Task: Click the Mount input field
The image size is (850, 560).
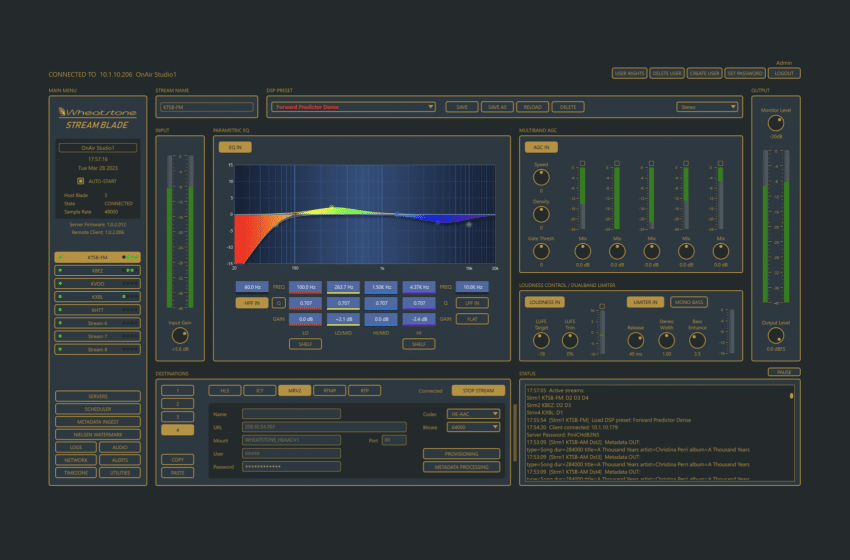Action: point(291,440)
